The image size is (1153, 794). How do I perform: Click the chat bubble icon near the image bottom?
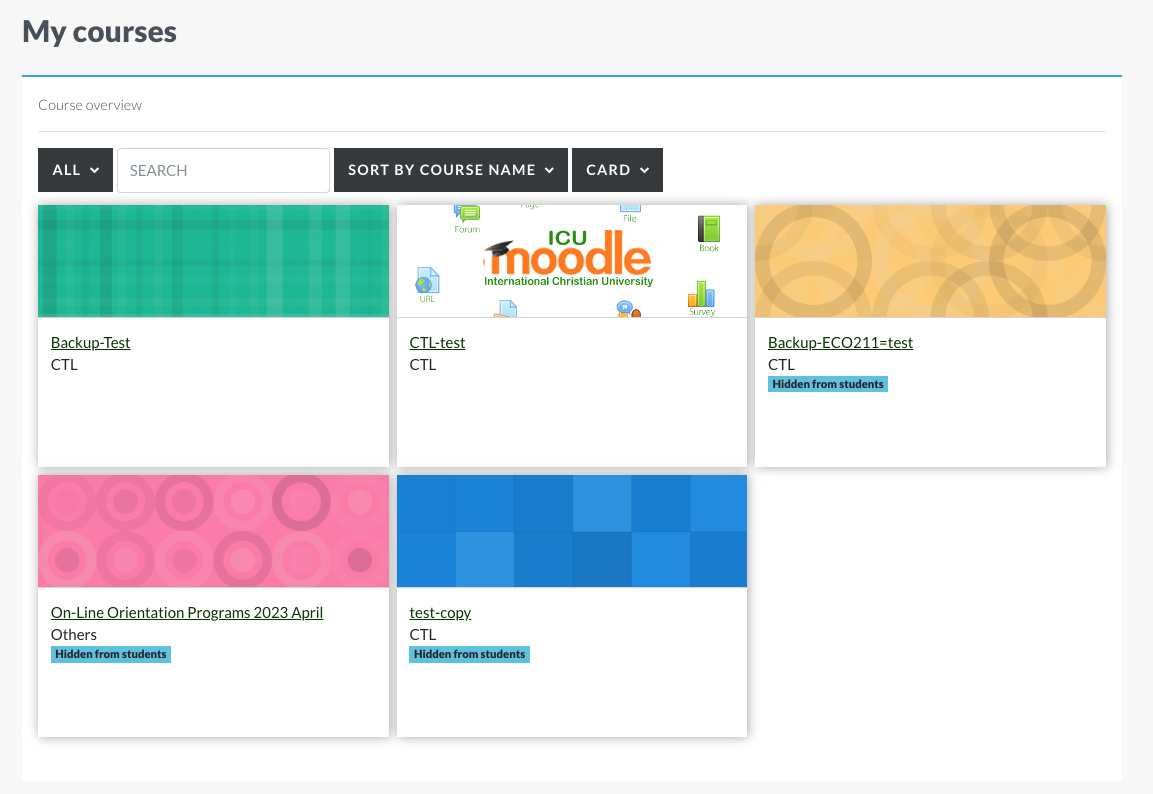coord(623,308)
